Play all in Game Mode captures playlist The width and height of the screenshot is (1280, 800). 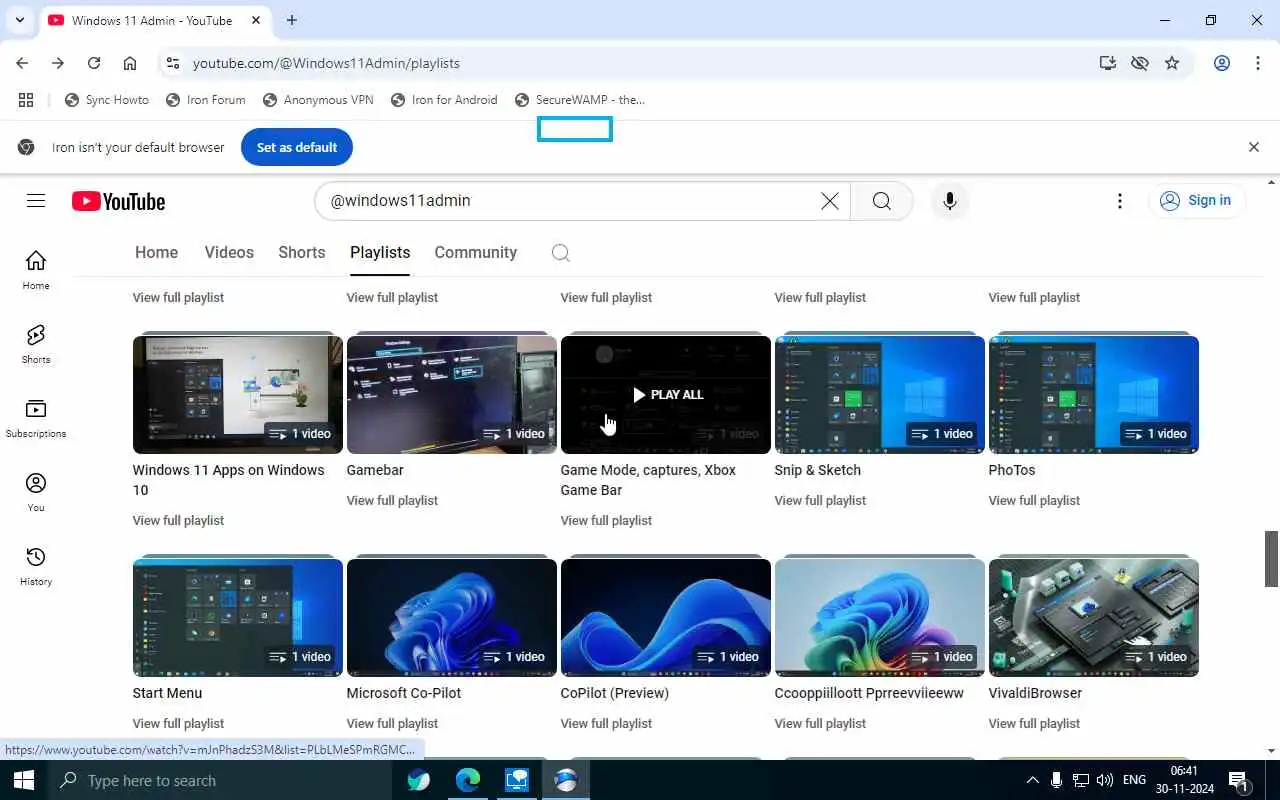[x=668, y=395]
